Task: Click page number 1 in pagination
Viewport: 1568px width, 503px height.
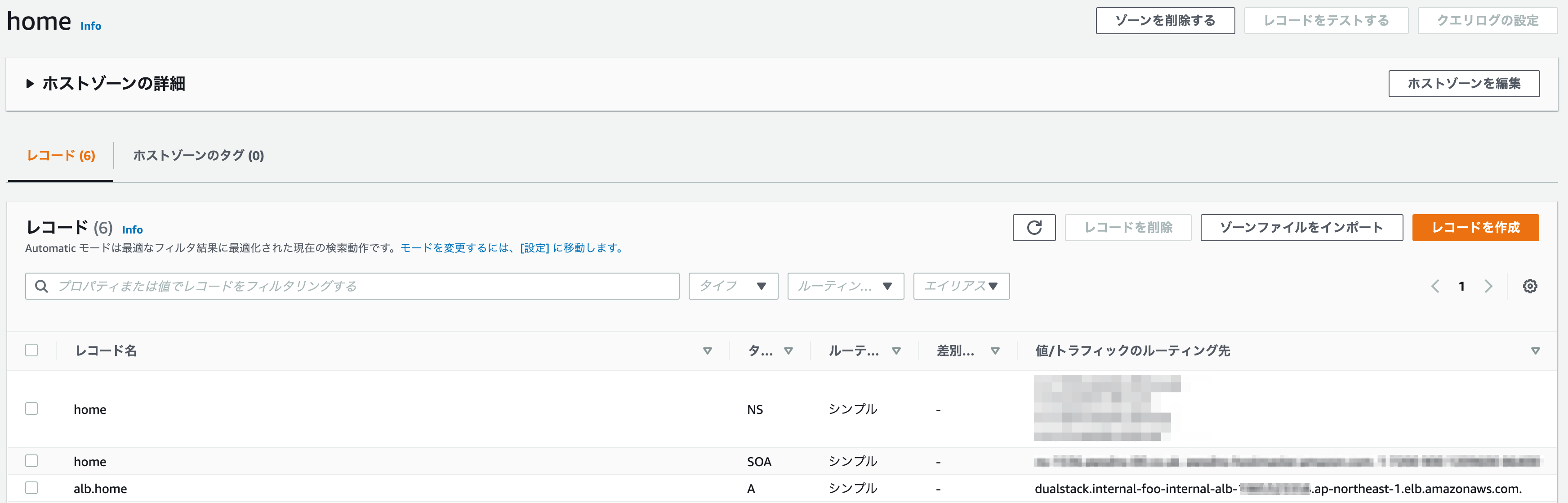Action: click(1461, 286)
